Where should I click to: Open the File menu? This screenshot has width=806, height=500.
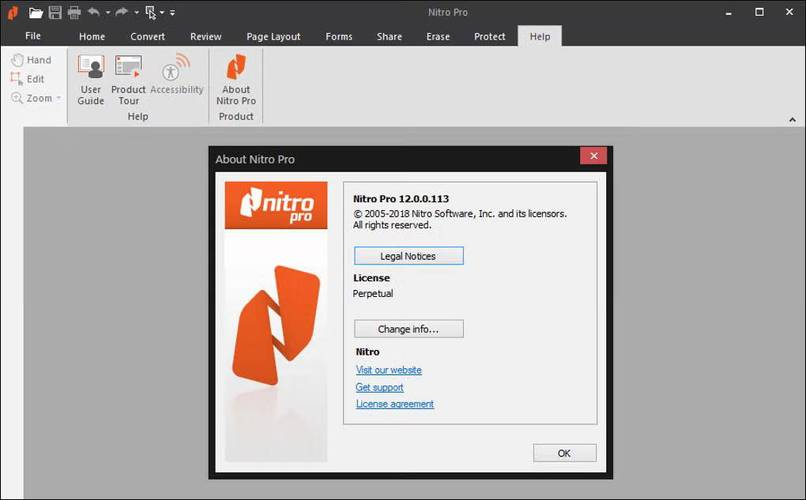tap(33, 36)
